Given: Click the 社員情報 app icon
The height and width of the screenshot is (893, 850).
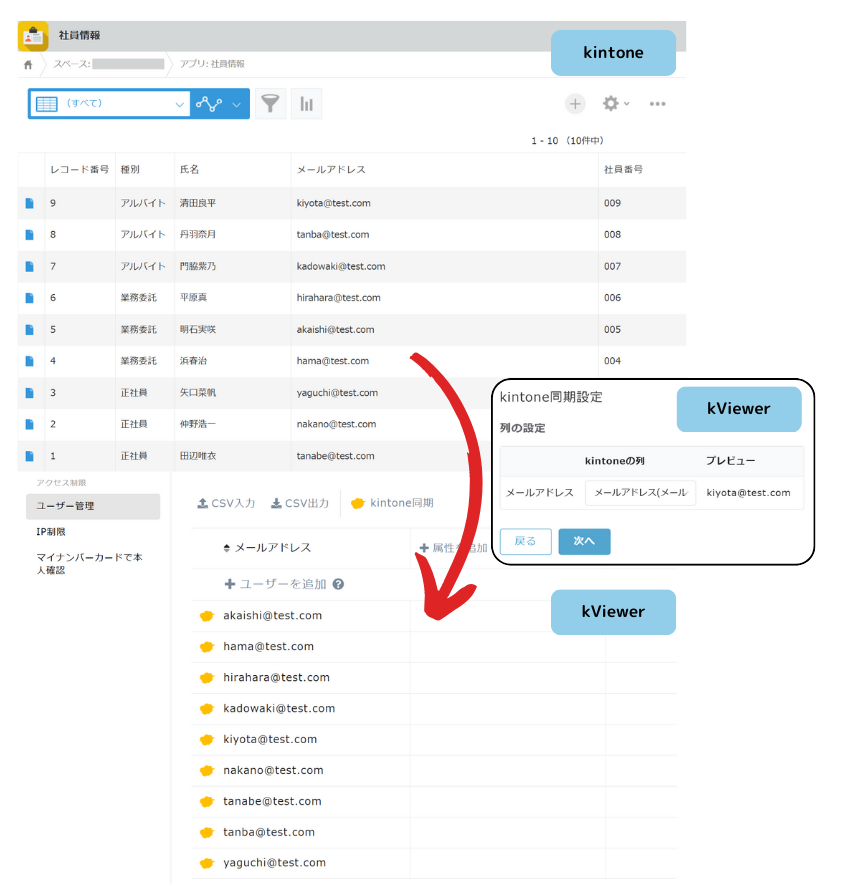Looking at the screenshot, I should point(33,36).
